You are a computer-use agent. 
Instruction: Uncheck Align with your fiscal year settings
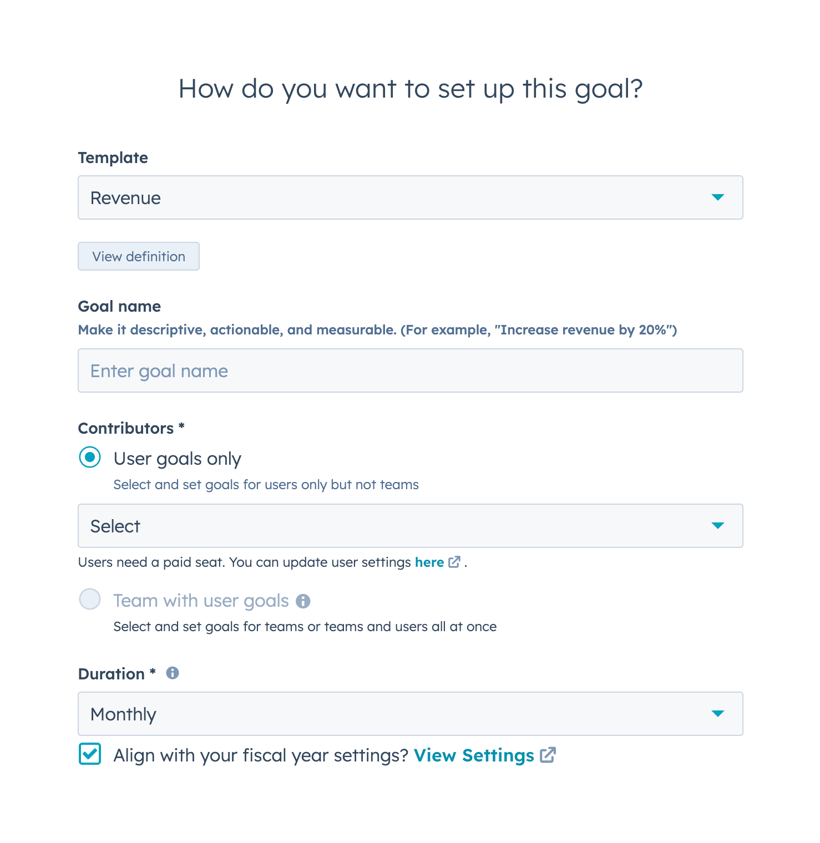89,754
